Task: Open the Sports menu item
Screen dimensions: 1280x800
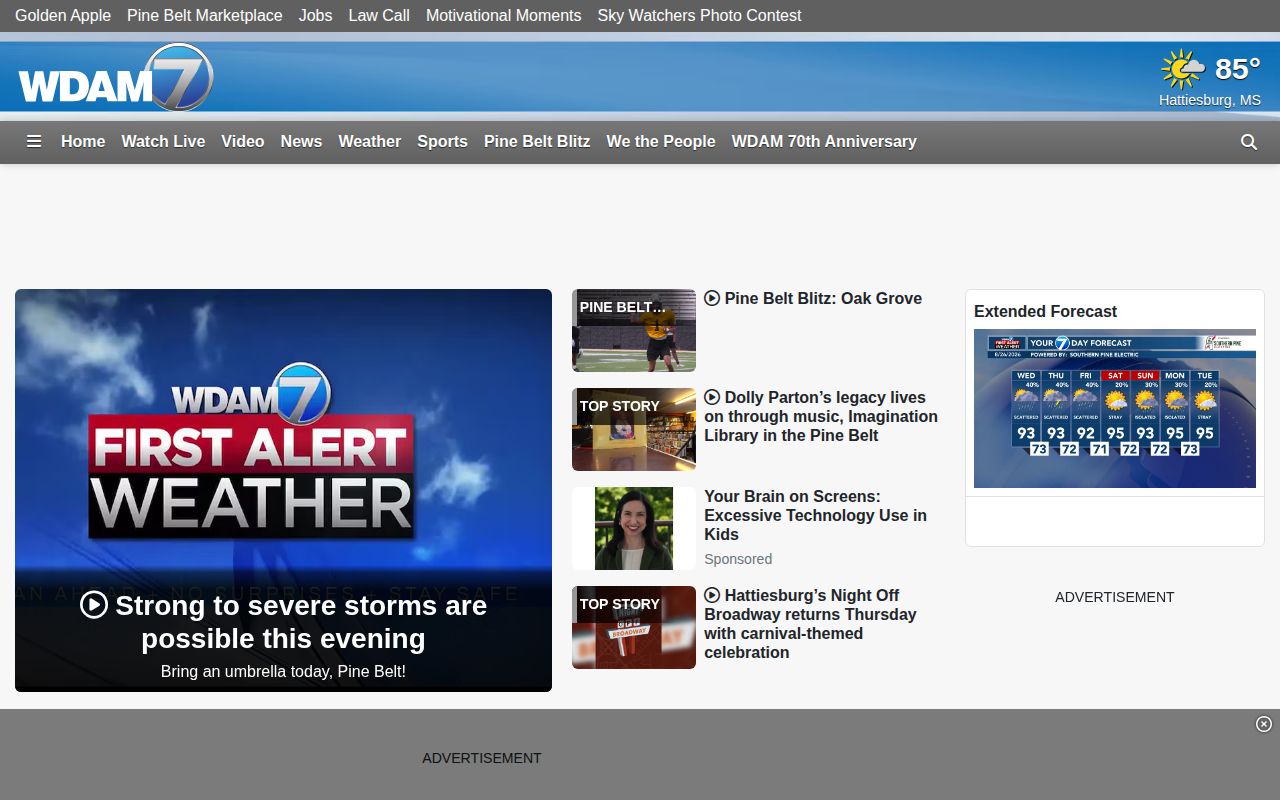Action: [x=443, y=142]
